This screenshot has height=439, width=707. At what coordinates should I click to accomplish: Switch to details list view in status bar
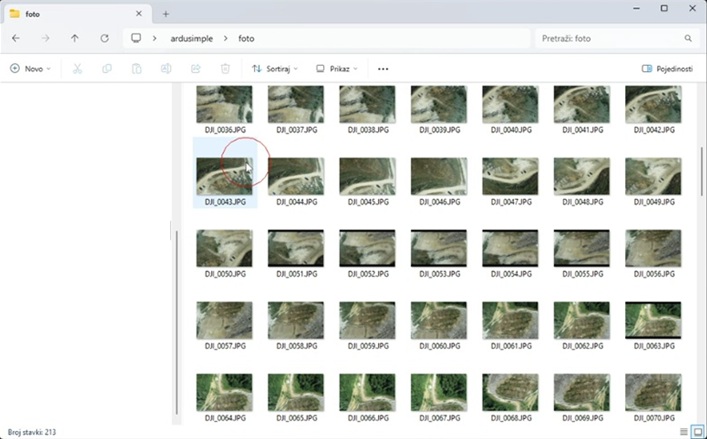pyautogui.click(x=683, y=431)
